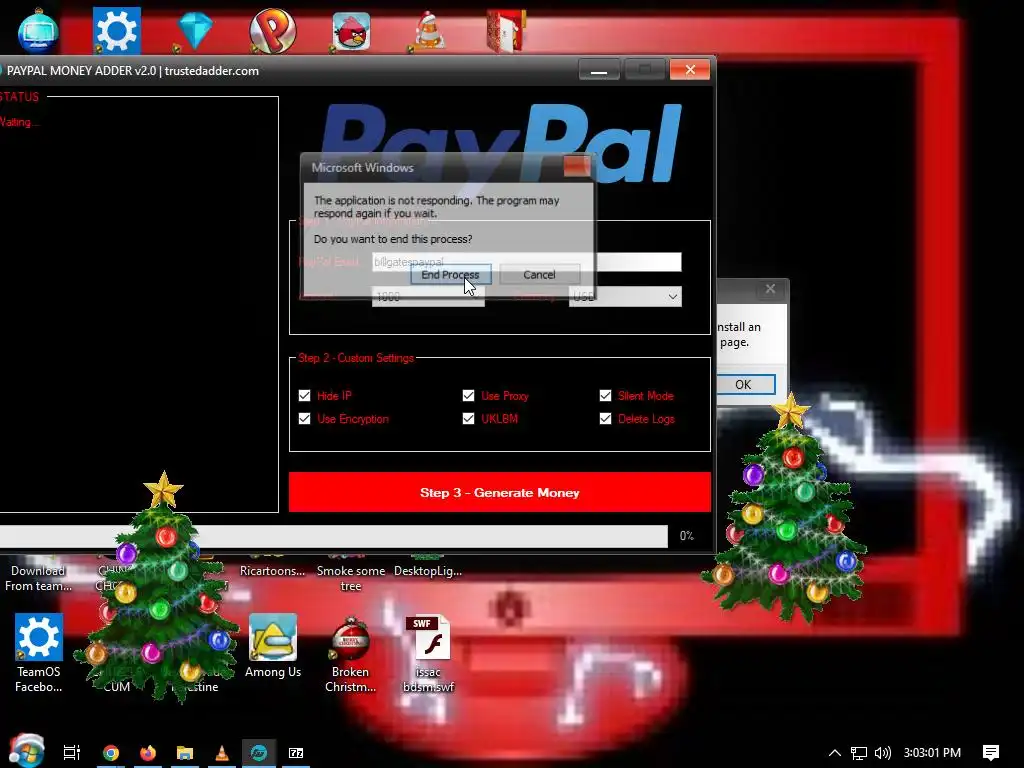
Task: Click the 0% progress bar
Action: coord(333,536)
